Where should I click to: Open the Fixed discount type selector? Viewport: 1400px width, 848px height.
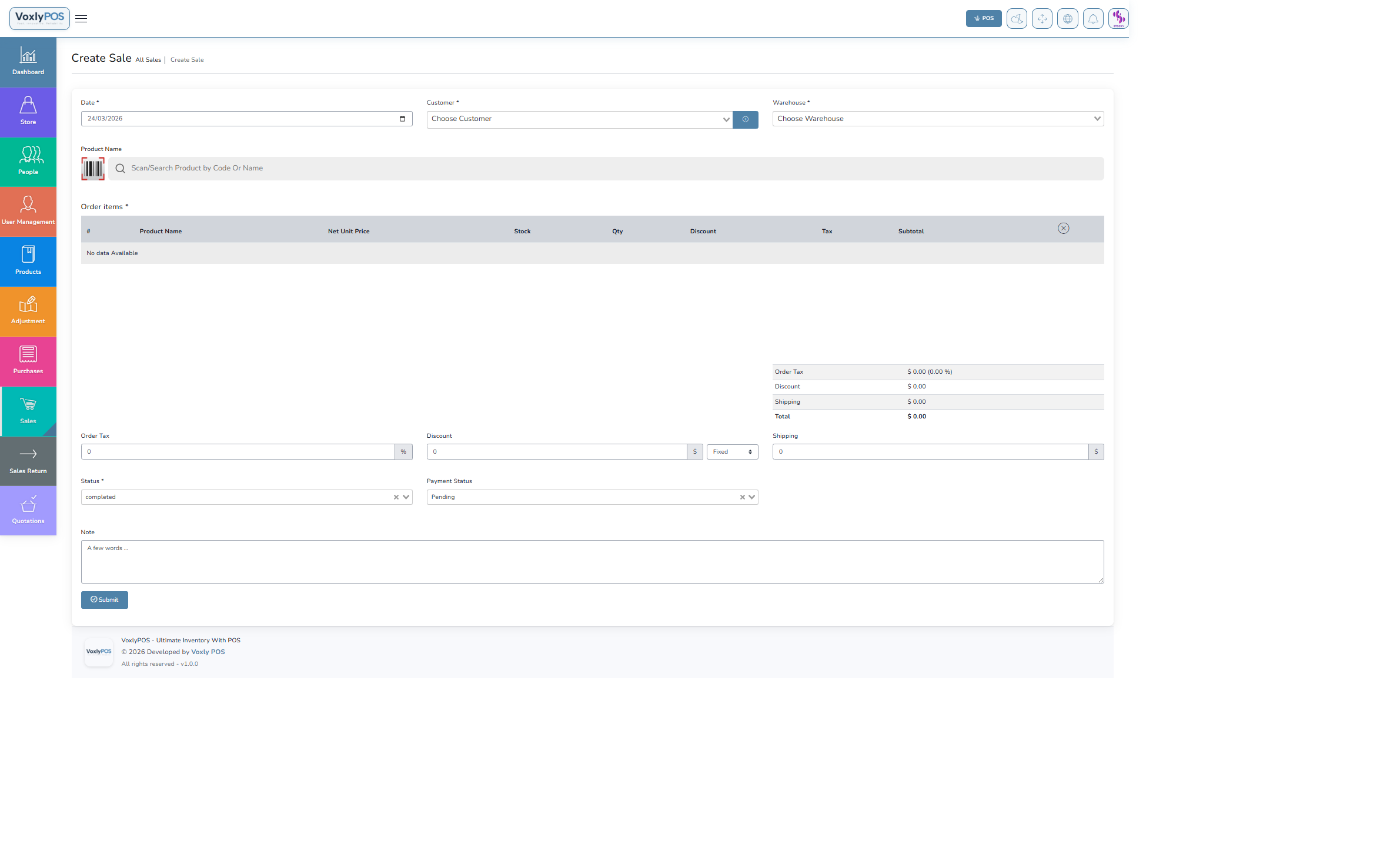pyautogui.click(x=731, y=451)
